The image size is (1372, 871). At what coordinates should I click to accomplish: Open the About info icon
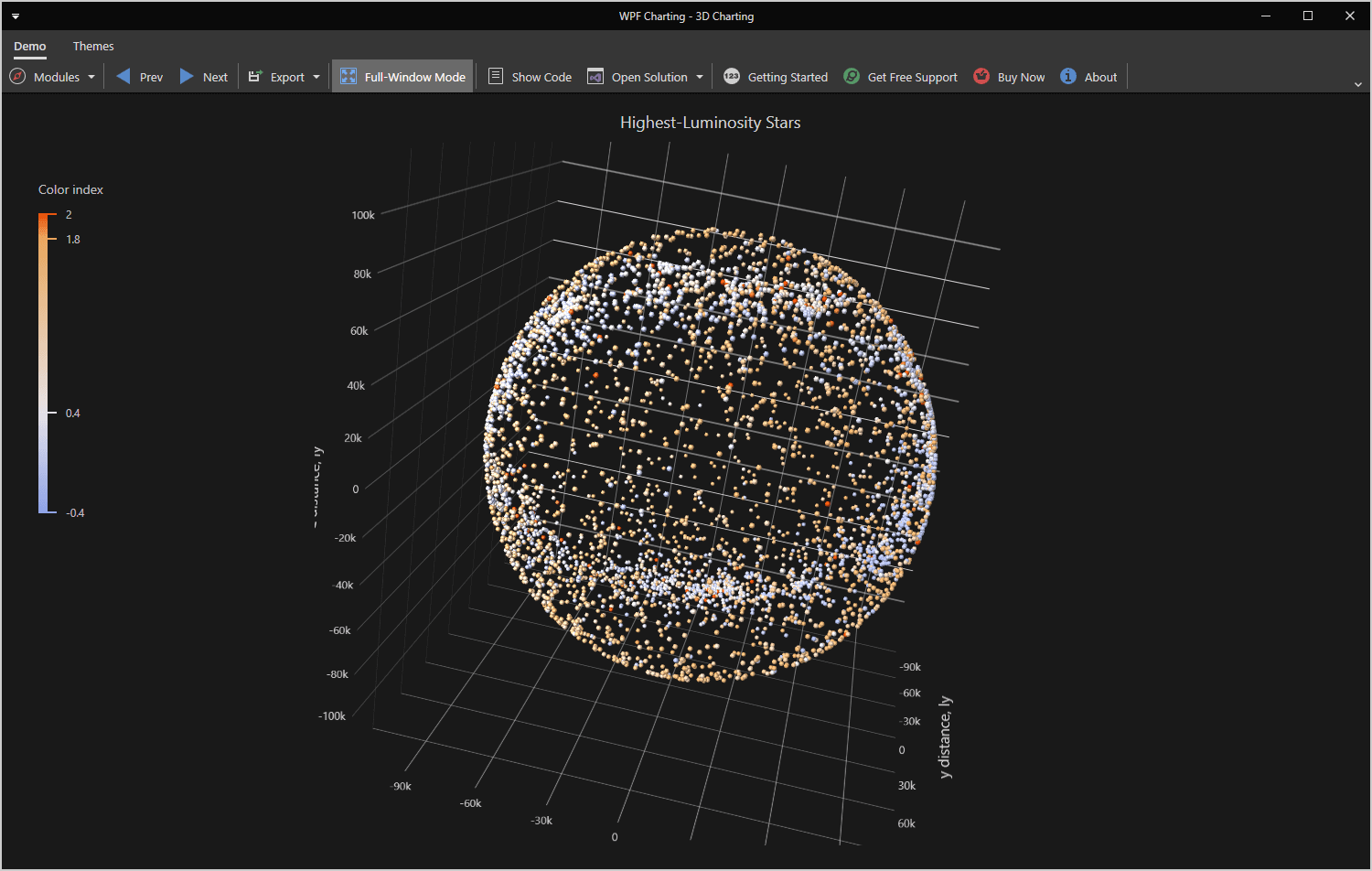click(x=1068, y=77)
